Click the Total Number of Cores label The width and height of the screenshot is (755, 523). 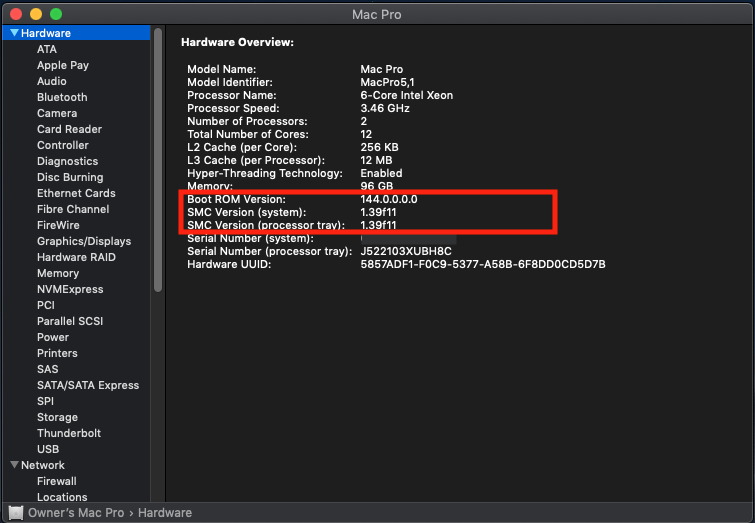pyautogui.click(x=247, y=134)
